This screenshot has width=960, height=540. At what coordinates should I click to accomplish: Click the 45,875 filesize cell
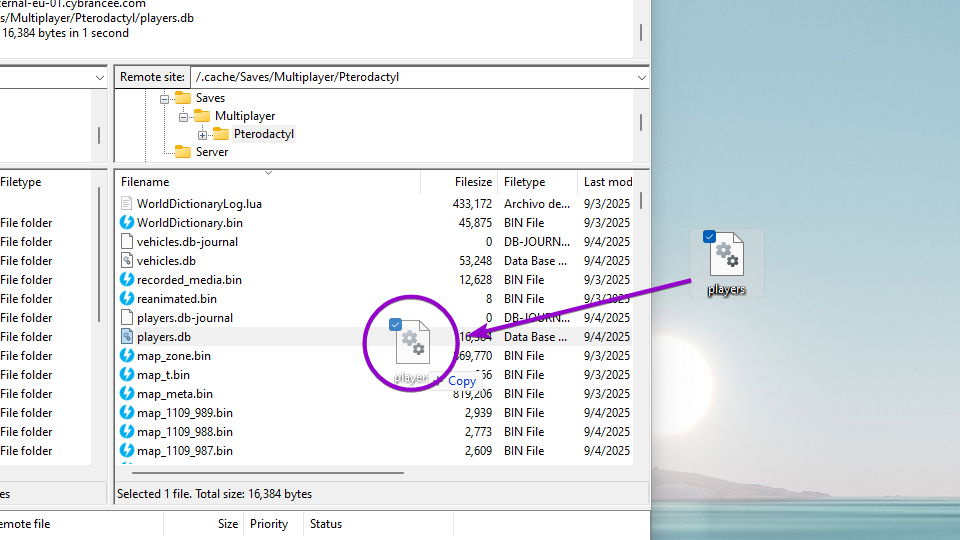click(x=475, y=223)
